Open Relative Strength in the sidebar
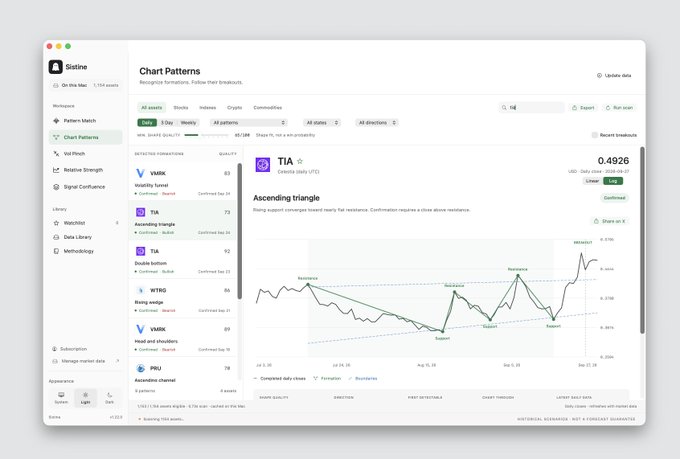Screen dimensions: 680x459 tap(83, 170)
